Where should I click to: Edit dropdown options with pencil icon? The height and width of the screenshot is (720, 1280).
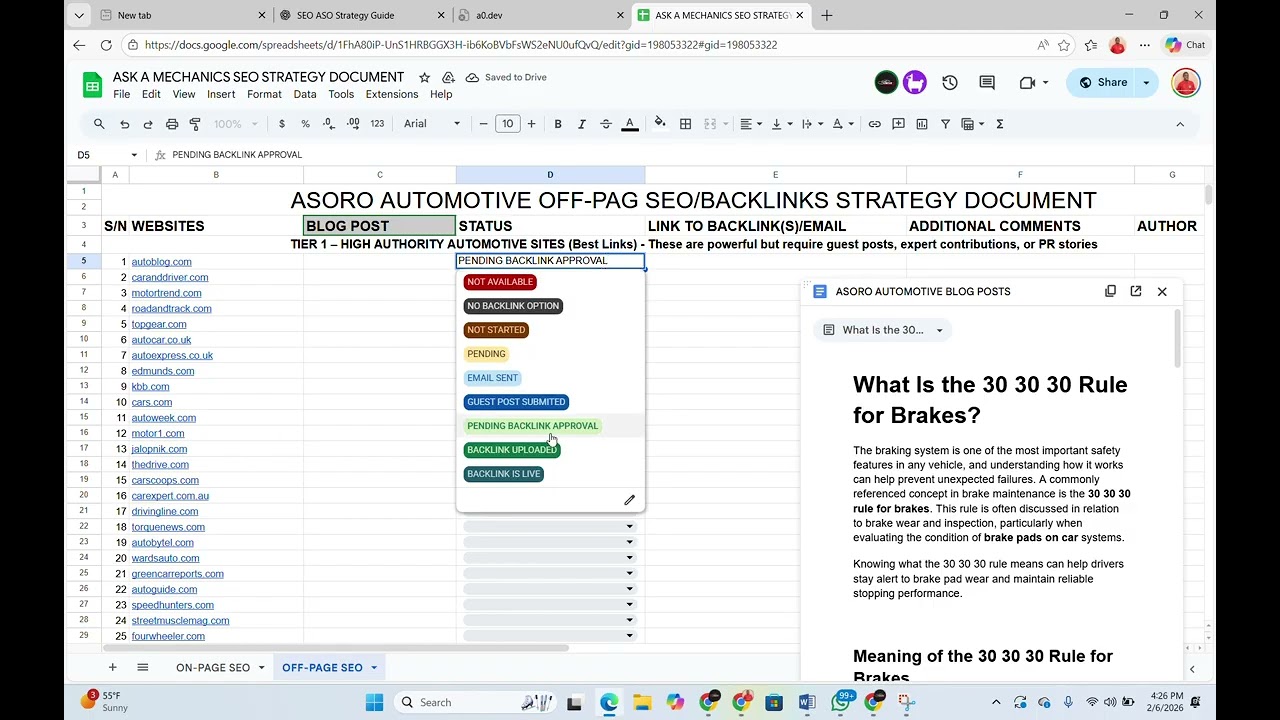629,500
